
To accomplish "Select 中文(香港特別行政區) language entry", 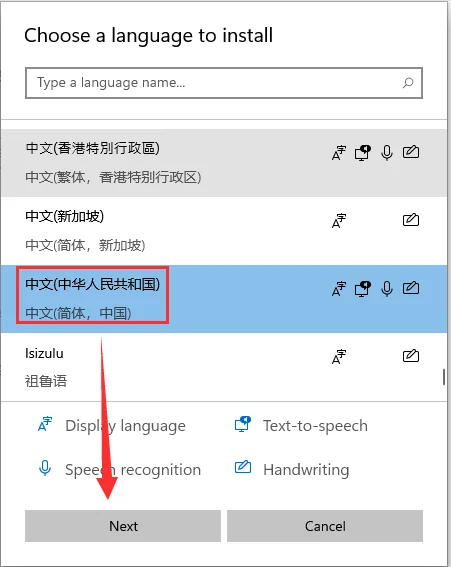I will (x=224, y=163).
